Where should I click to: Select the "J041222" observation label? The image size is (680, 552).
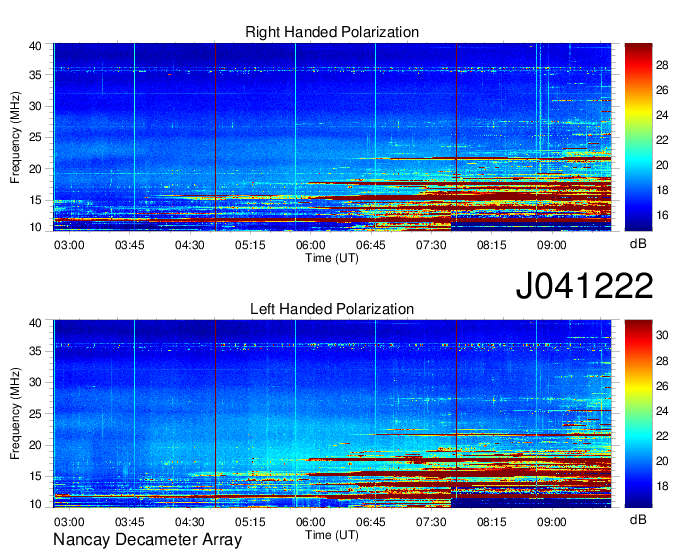(584, 286)
